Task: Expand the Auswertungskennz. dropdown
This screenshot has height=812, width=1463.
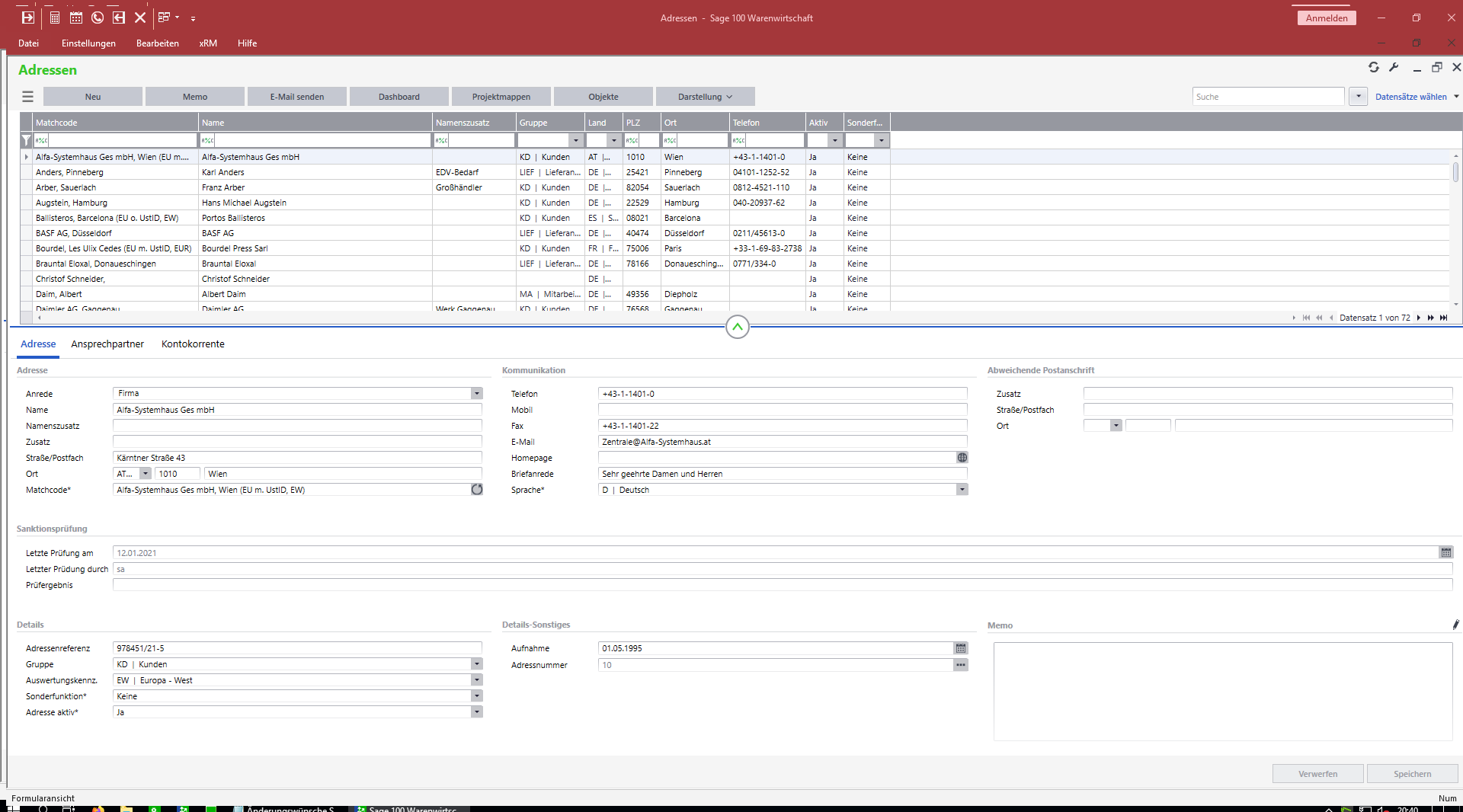Action: click(x=477, y=680)
